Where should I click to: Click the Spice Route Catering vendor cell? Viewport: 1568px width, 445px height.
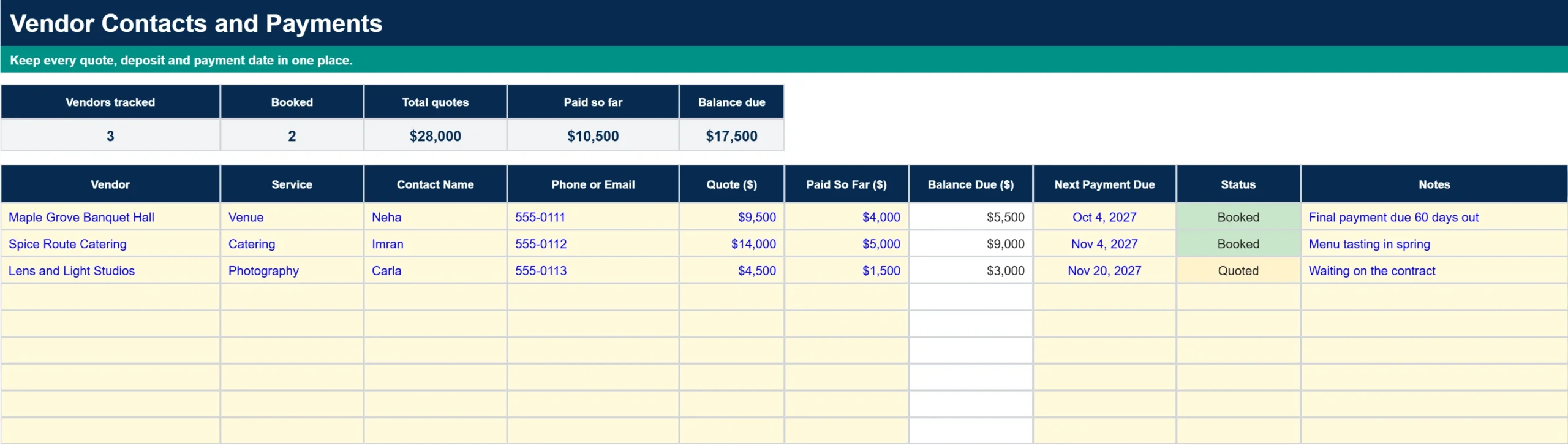(110, 244)
